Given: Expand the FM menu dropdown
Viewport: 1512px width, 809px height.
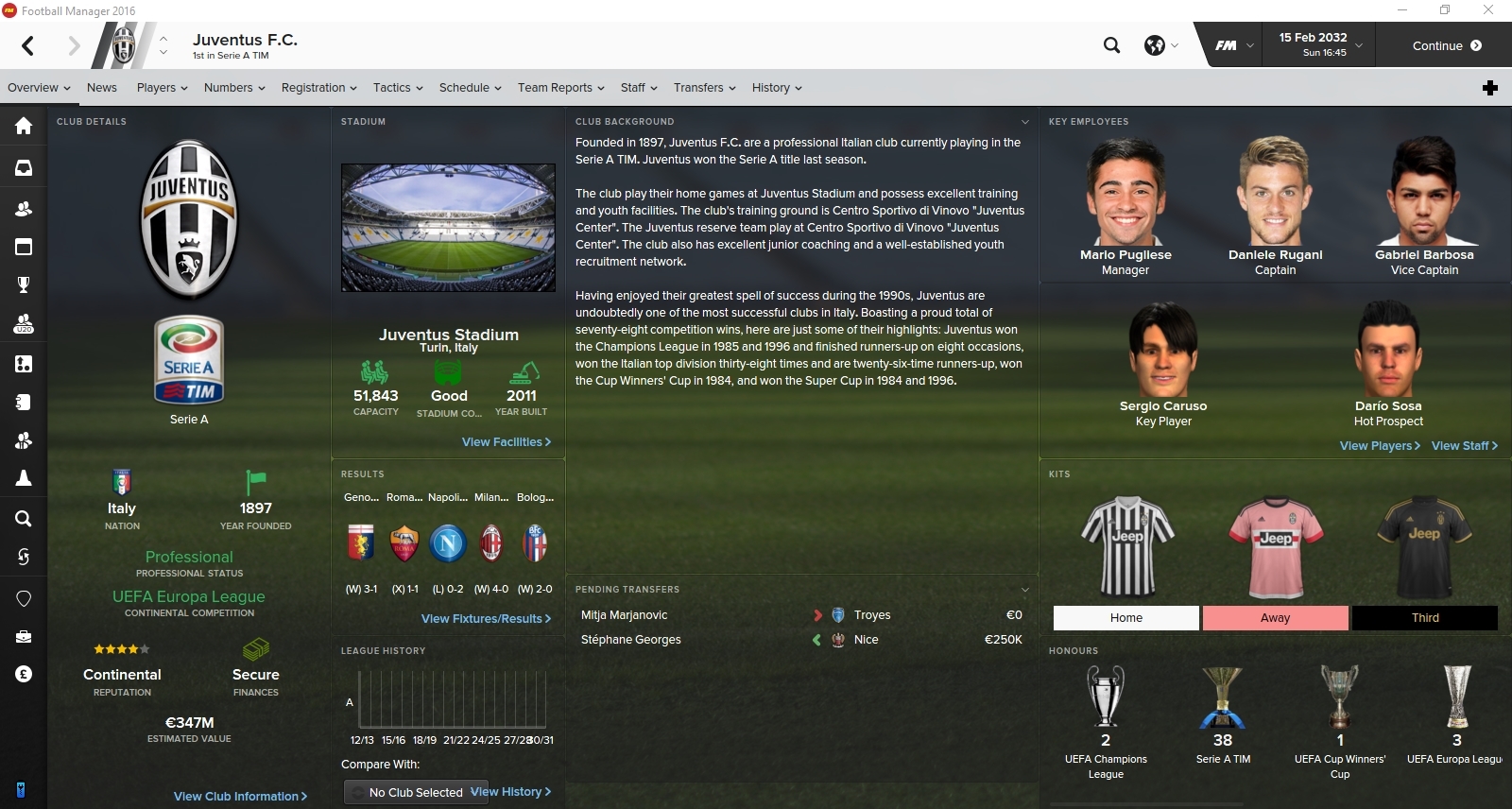Looking at the screenshot, I should (x=1234, y=45).
